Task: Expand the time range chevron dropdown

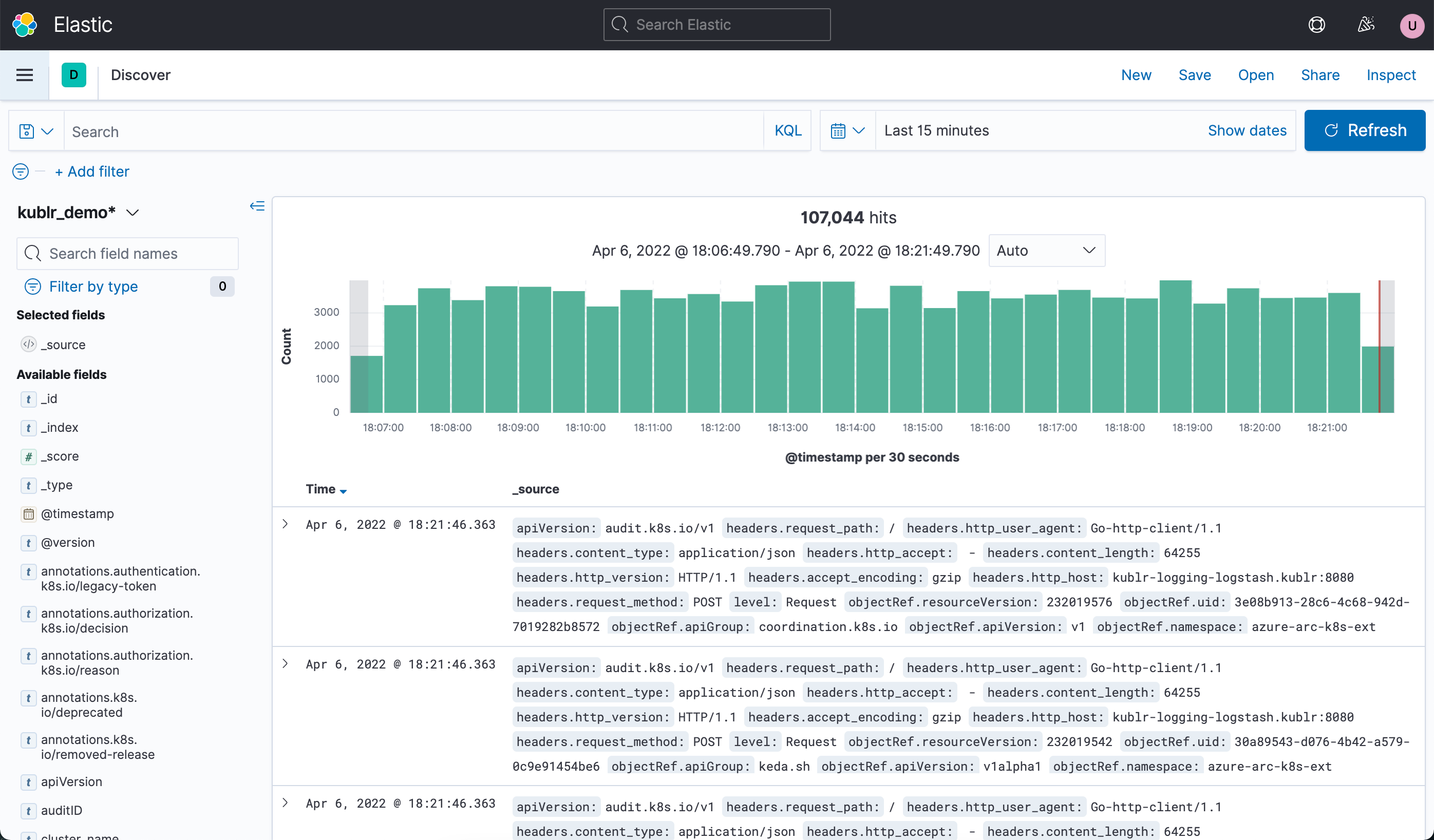Action: point(859,130)
